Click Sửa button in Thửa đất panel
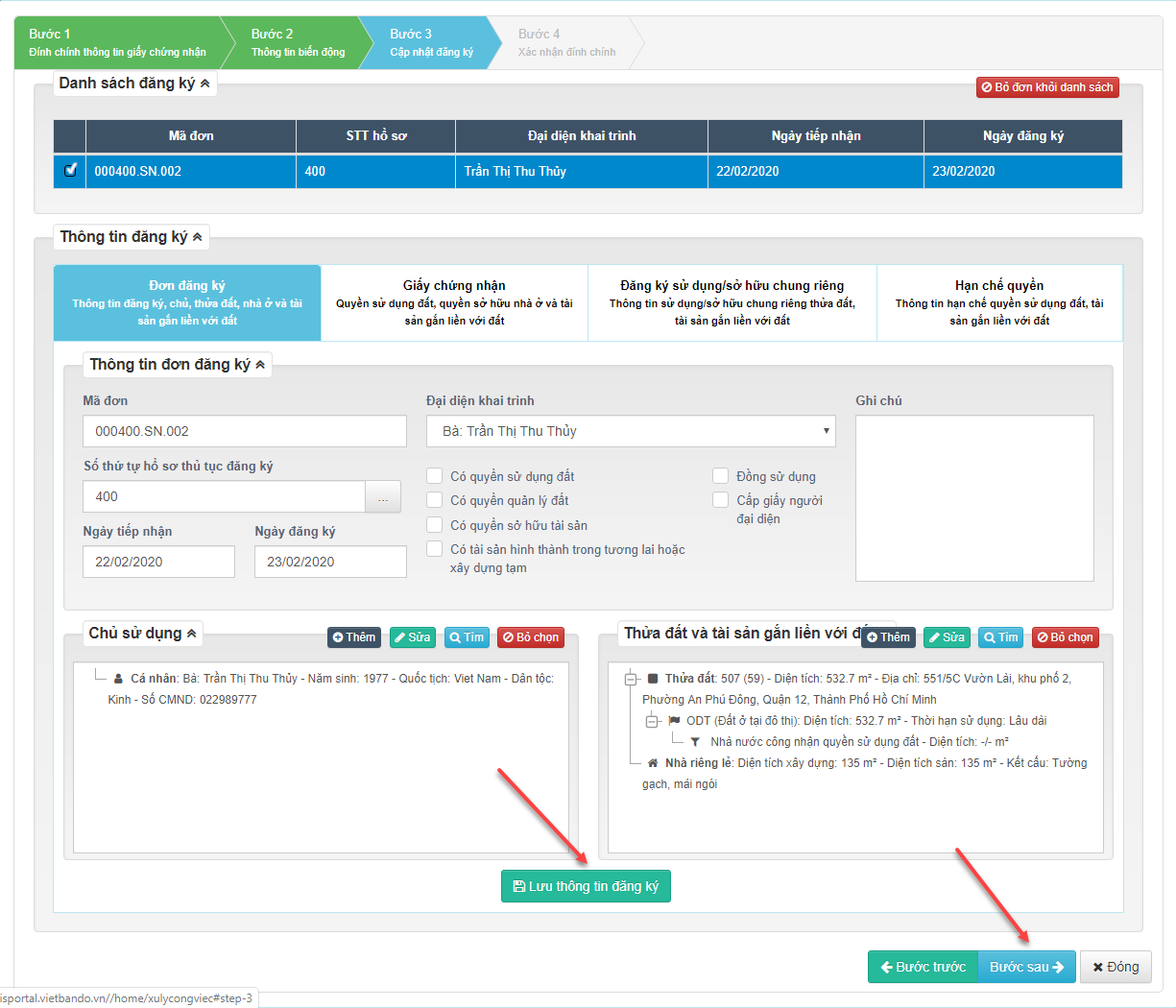1176x1008 pixels. click(947, 637)
